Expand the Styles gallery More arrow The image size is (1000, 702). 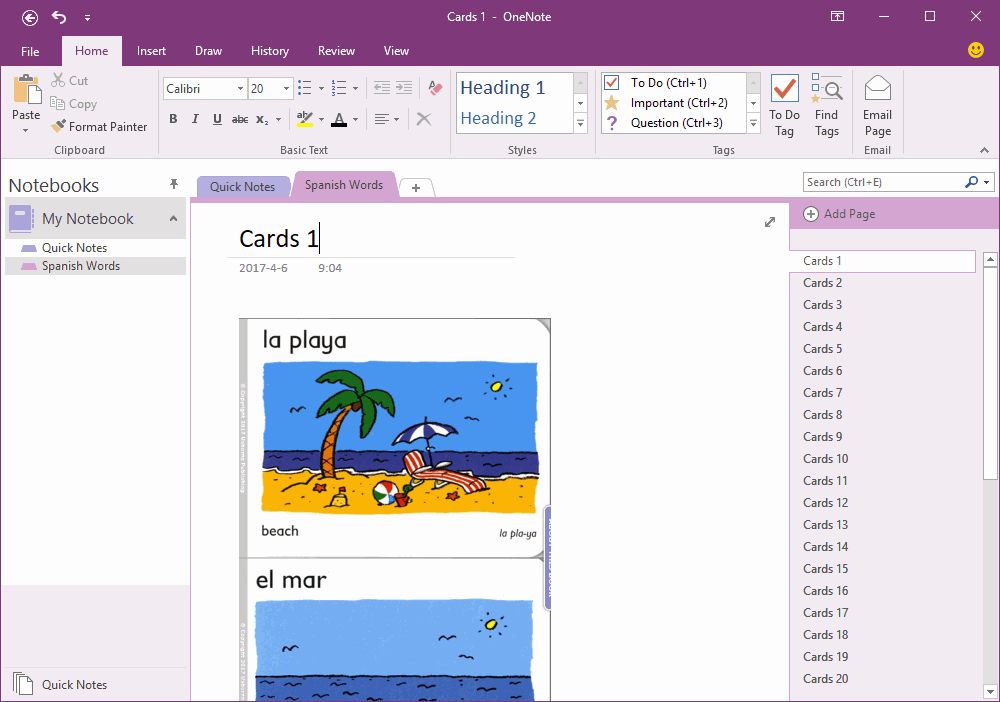tap(580, 124)
